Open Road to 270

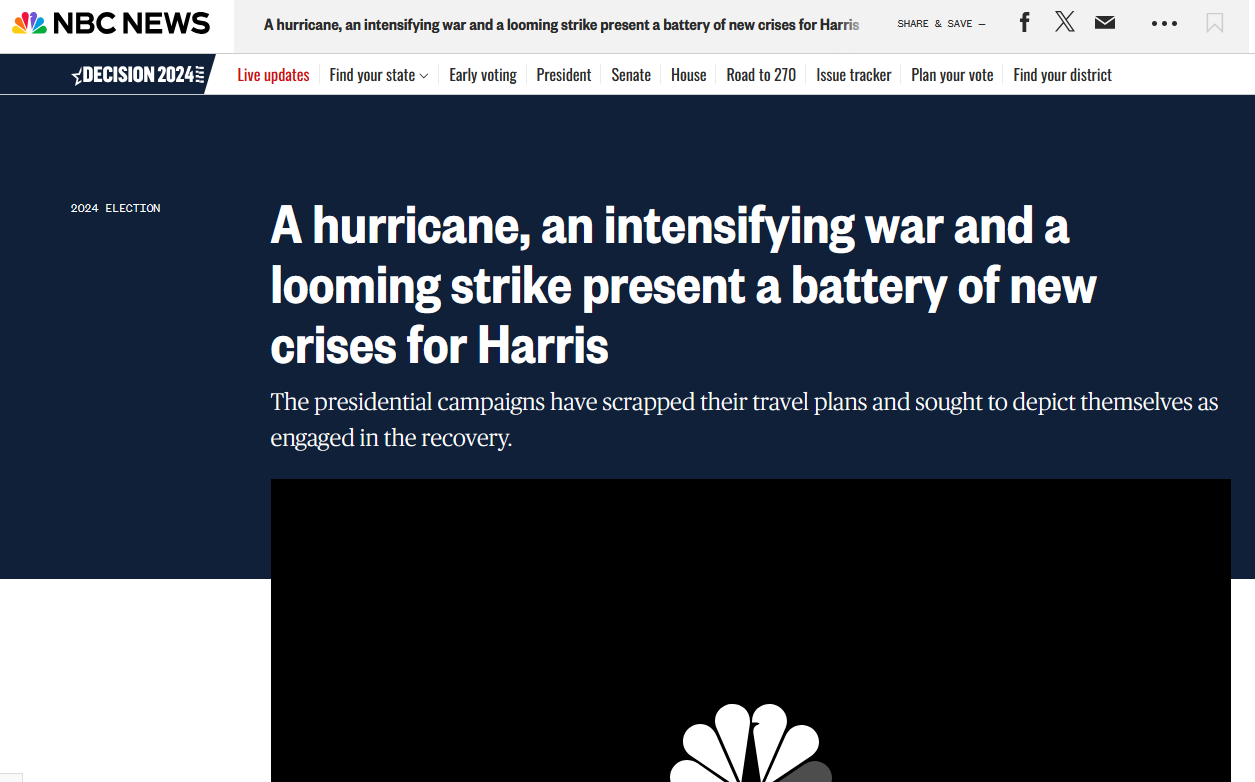[761, 75]
